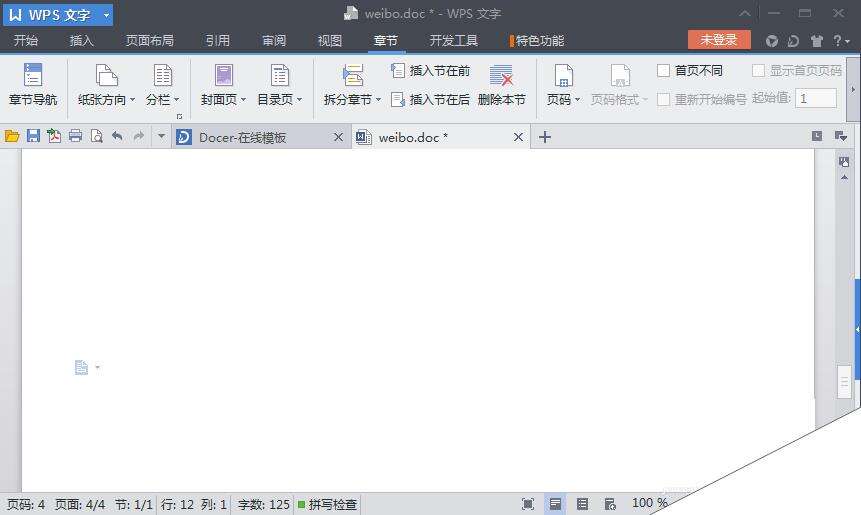Click the 未登录 login button

coord(719,40)
